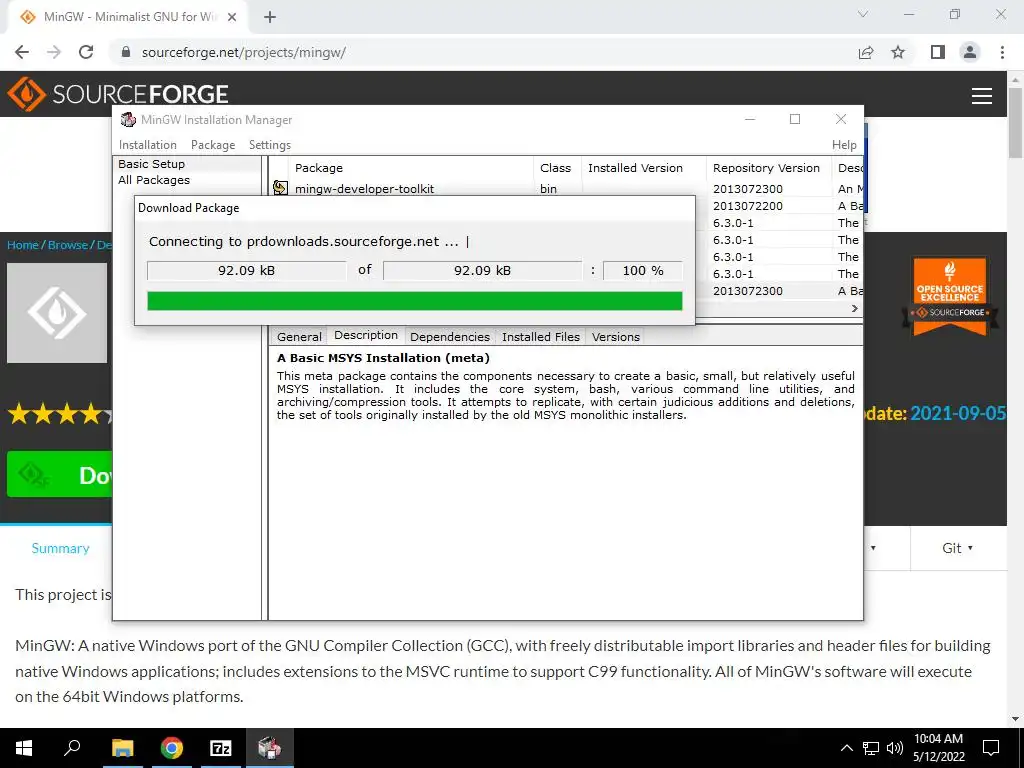Screen dimensions: 1024x768
Task: Open the Help menu
Action: click(844, 145)
